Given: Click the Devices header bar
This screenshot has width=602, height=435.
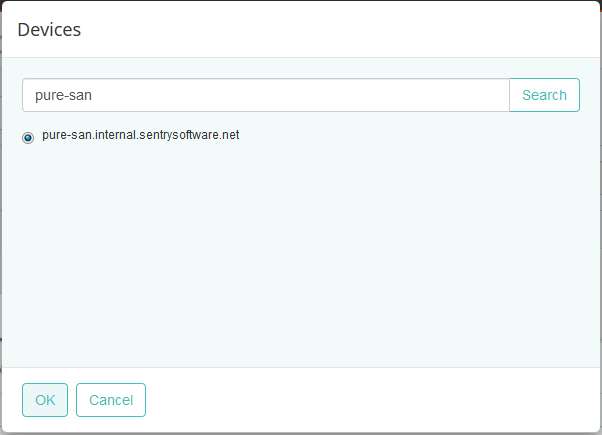Looking at the screenshot, I should pyautogui.click(x=300, y=29).
